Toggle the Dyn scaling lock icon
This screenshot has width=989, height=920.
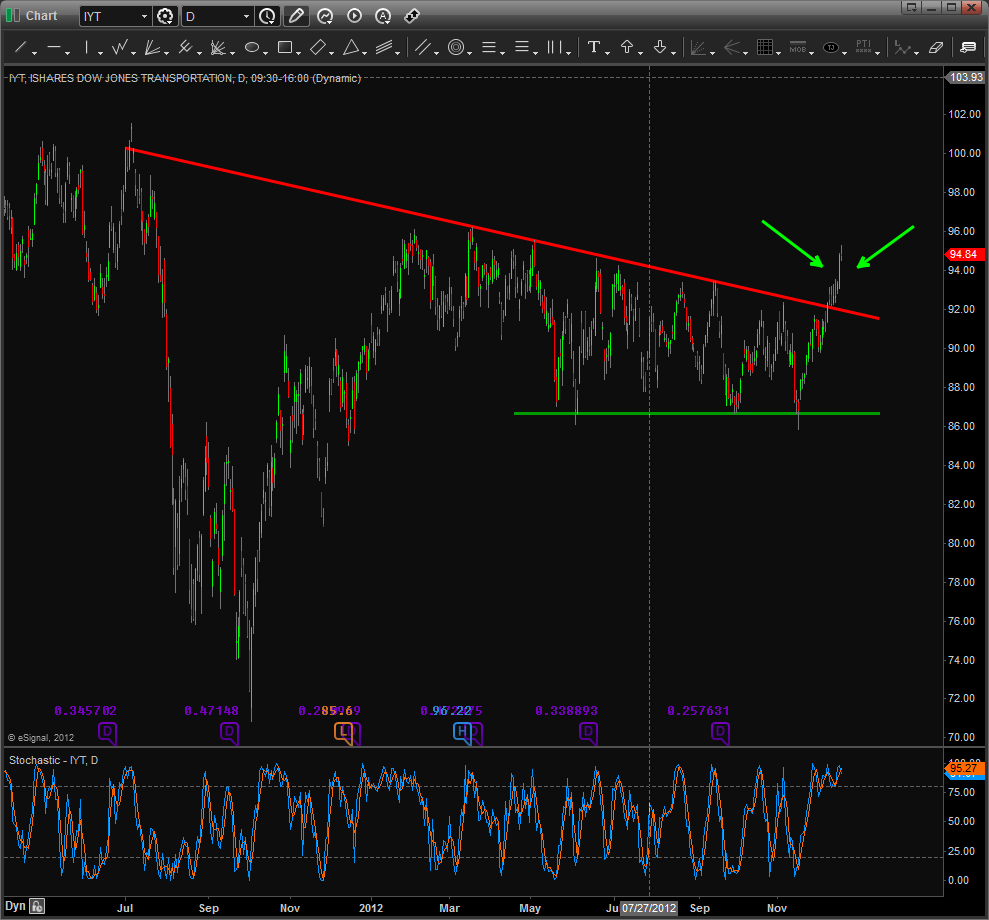(36, 907)
